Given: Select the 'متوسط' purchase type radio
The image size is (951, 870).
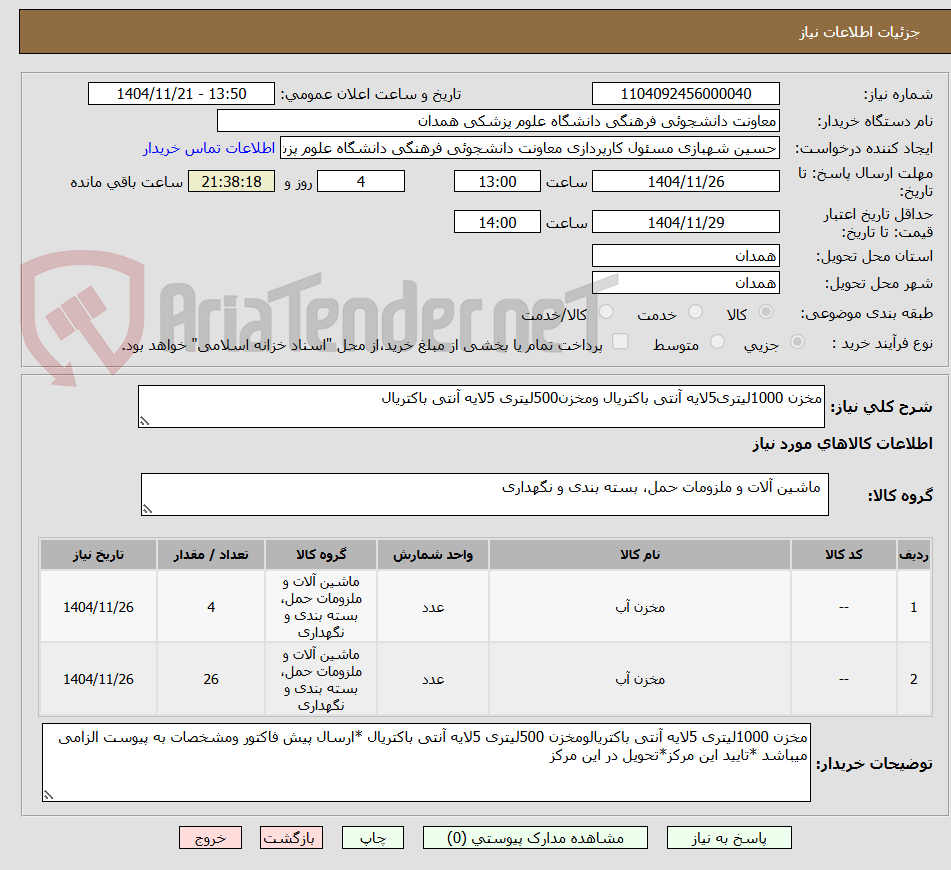Looking at the screenshot, I should coord(717,342).
